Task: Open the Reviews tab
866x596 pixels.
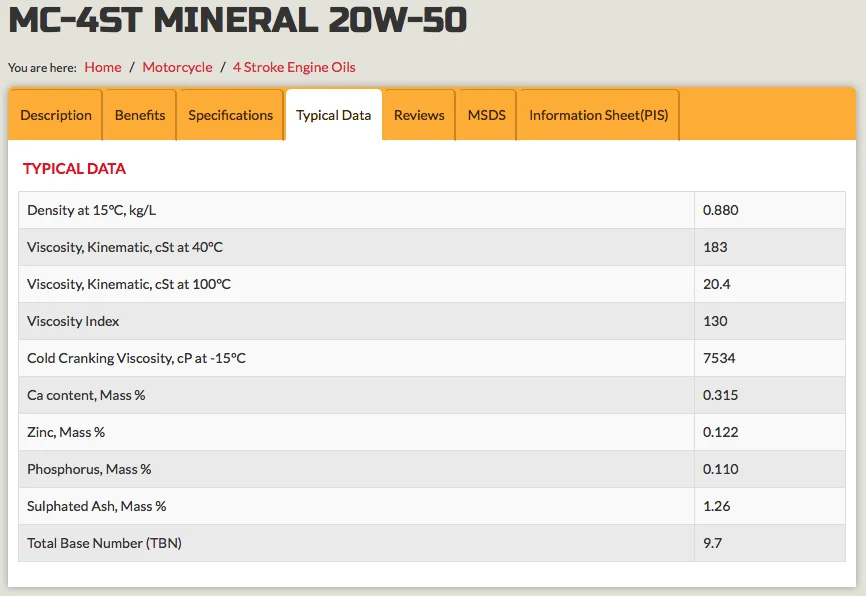Action: click(418, 114)
